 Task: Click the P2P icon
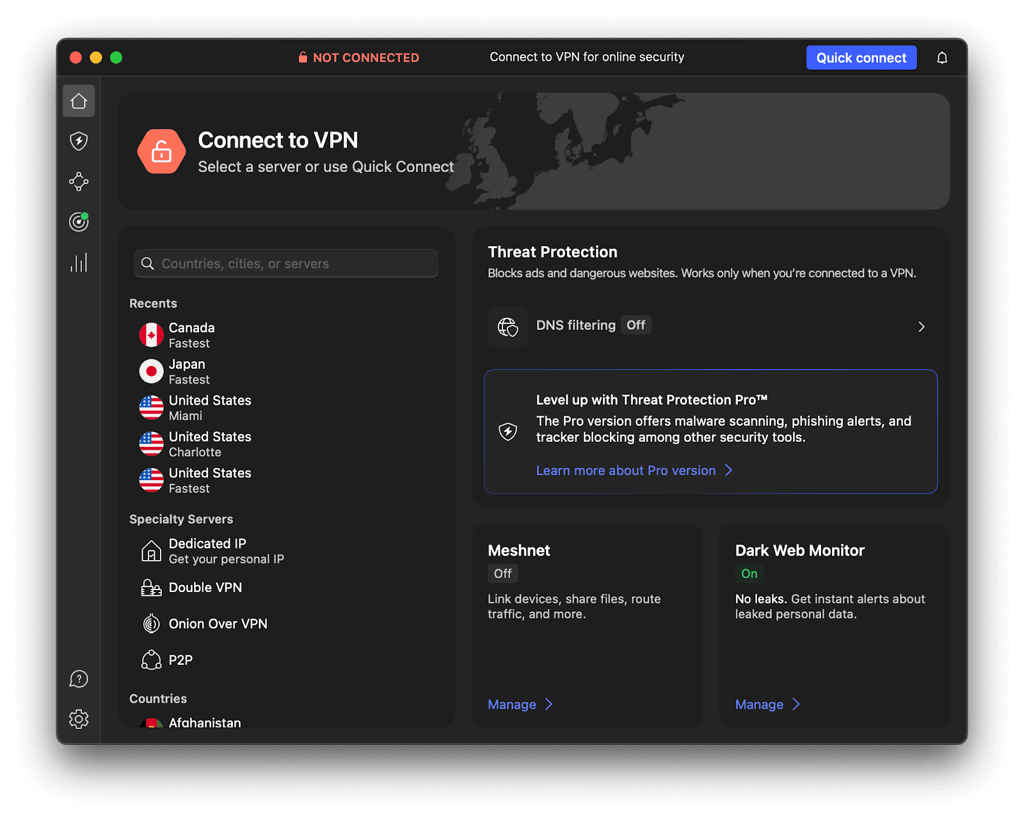point(151,660)
